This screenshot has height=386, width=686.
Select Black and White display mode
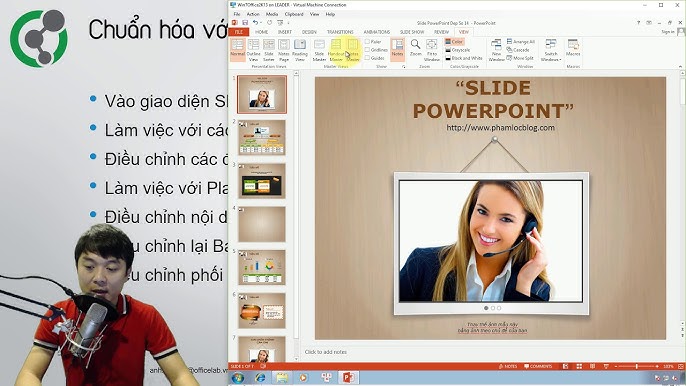tap(464, 58)
